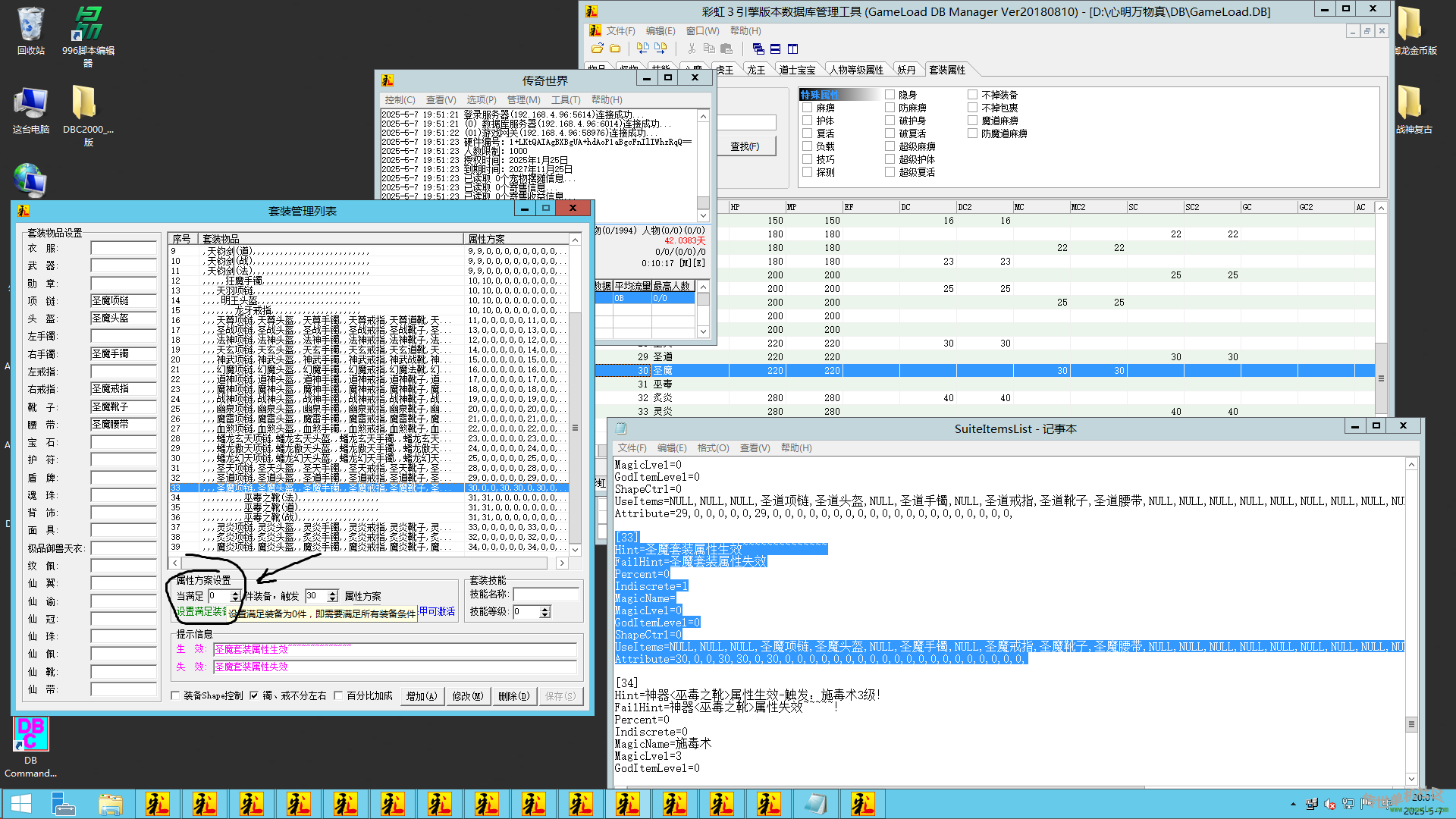Screen dimensions: 1456x819
Task: Increase the 技能等级 stepper value
Action: tap(545, 608)
